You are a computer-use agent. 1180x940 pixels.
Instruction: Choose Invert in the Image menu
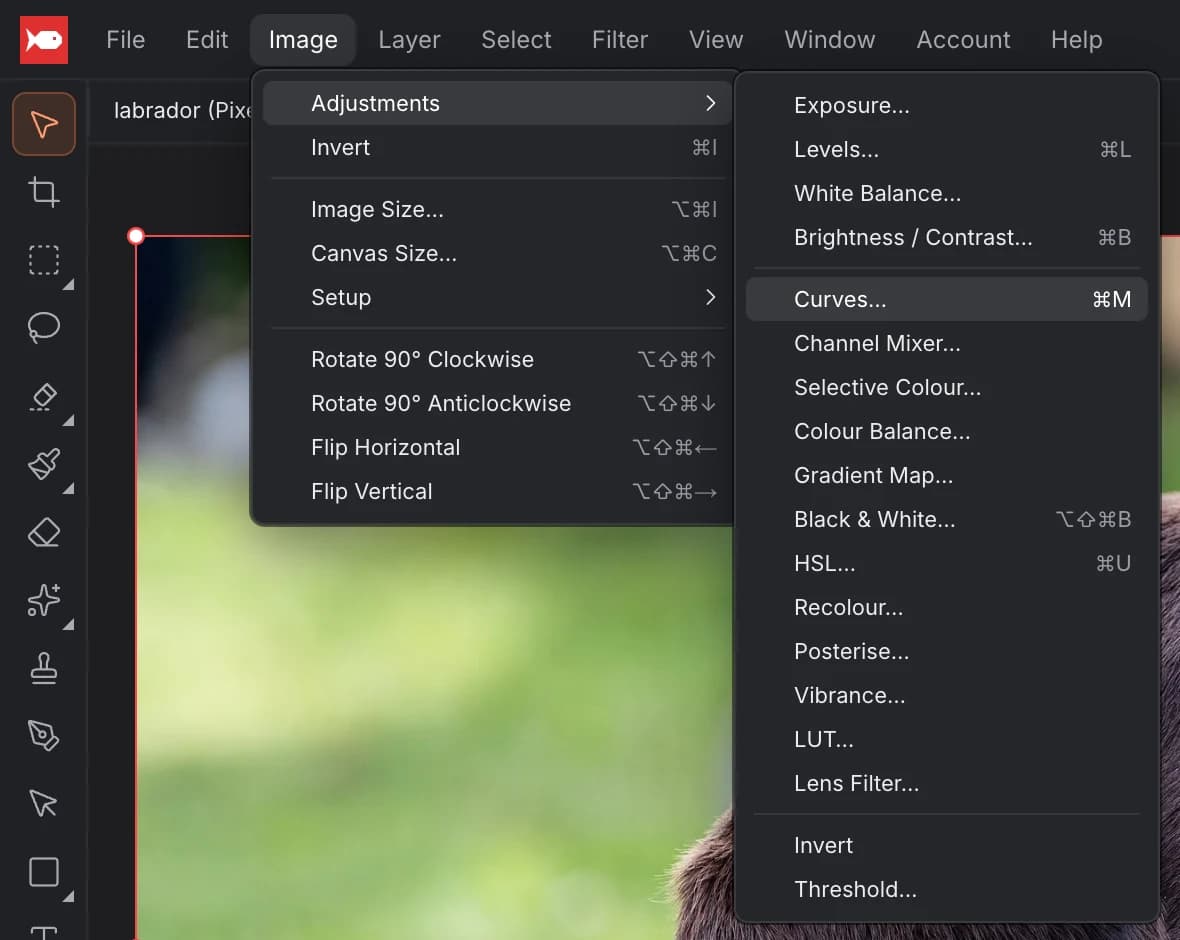tap(497, 148)
